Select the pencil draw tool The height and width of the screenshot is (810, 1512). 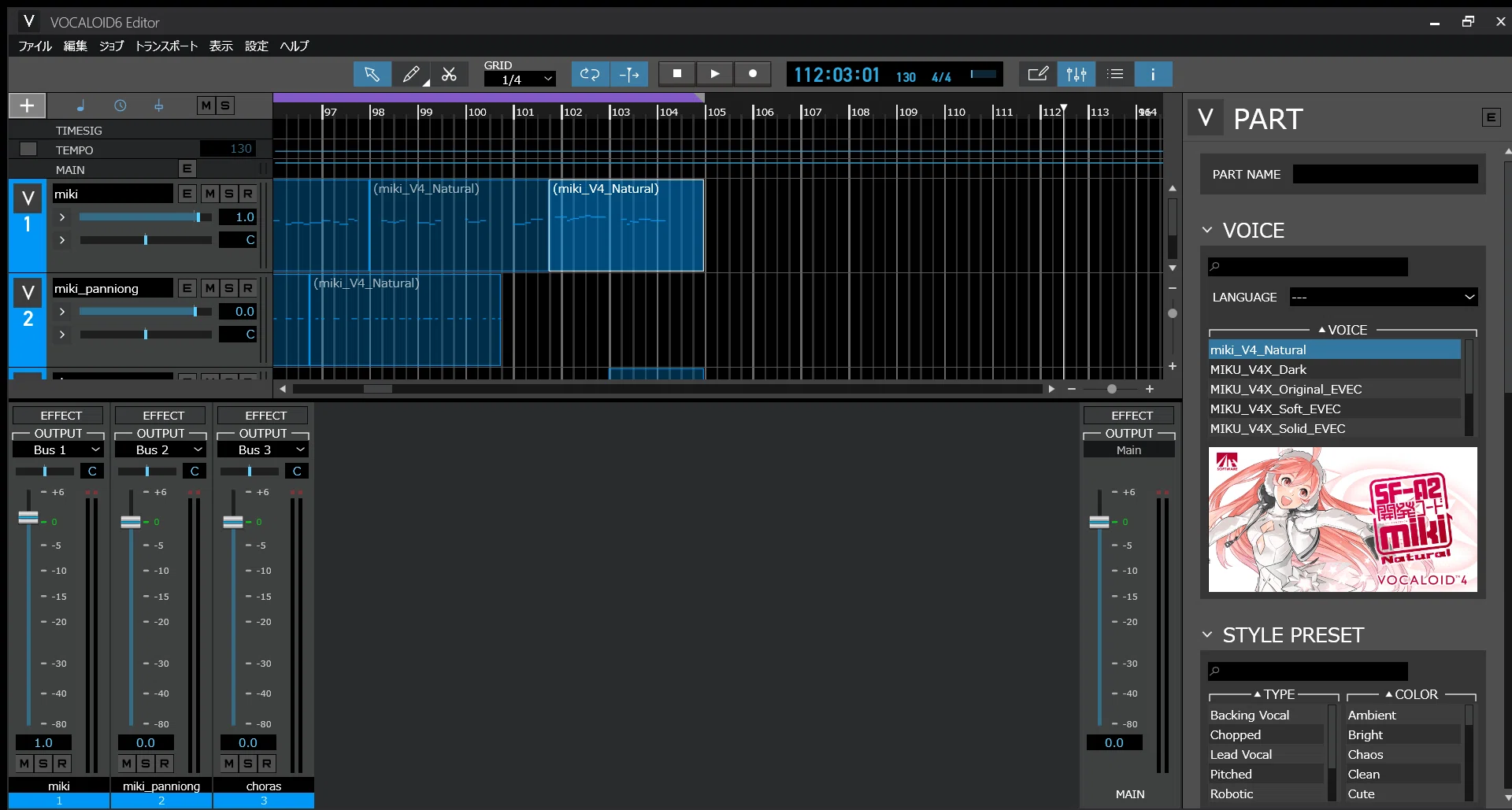(x=411, y=74)
